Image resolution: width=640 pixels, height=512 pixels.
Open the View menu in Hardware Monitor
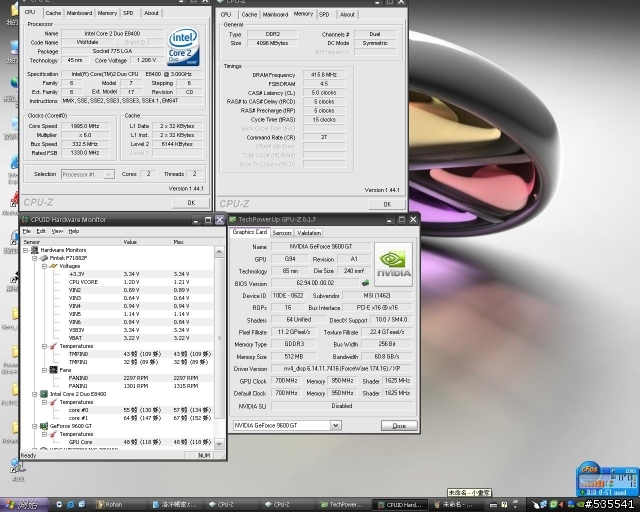tap(57, 231)
